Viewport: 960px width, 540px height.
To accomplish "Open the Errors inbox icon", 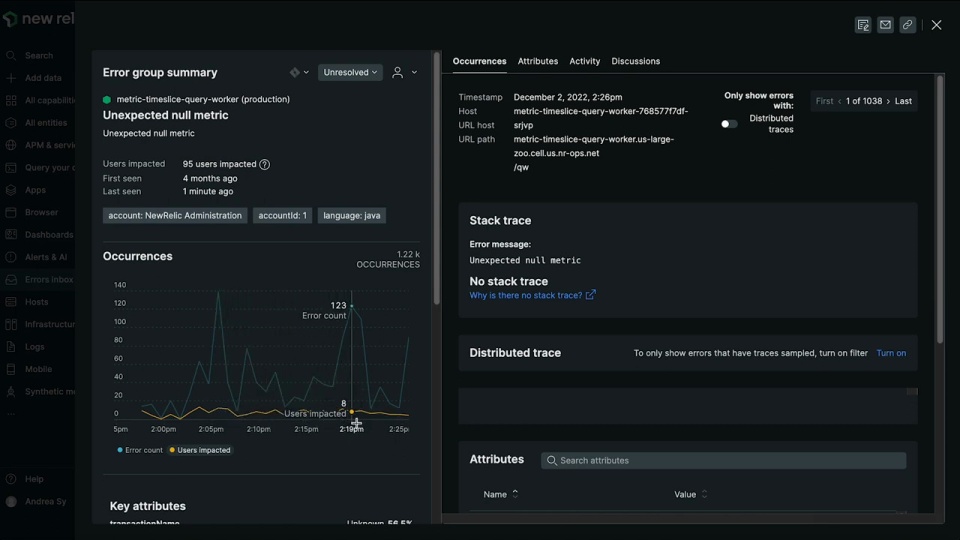I will pos(11,280).
